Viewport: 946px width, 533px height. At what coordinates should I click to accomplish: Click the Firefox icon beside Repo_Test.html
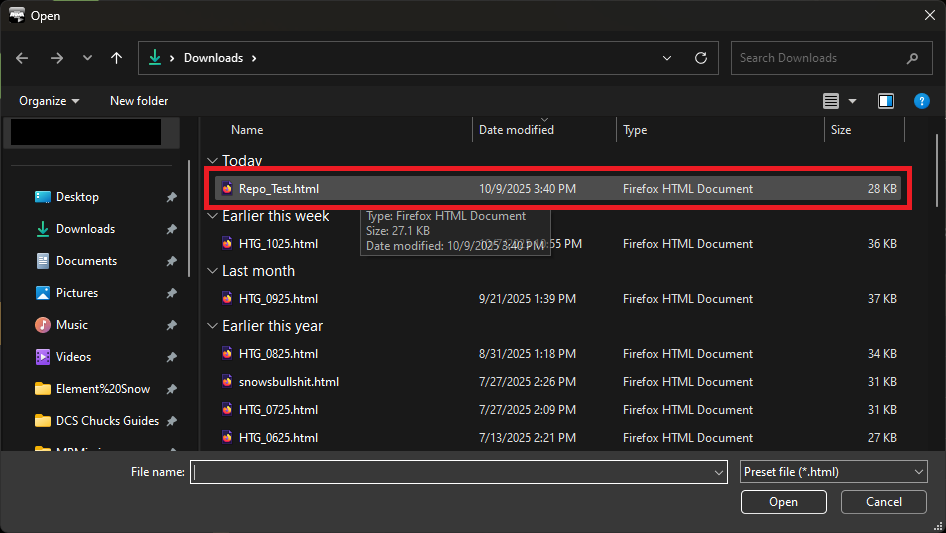pos(227,188)
